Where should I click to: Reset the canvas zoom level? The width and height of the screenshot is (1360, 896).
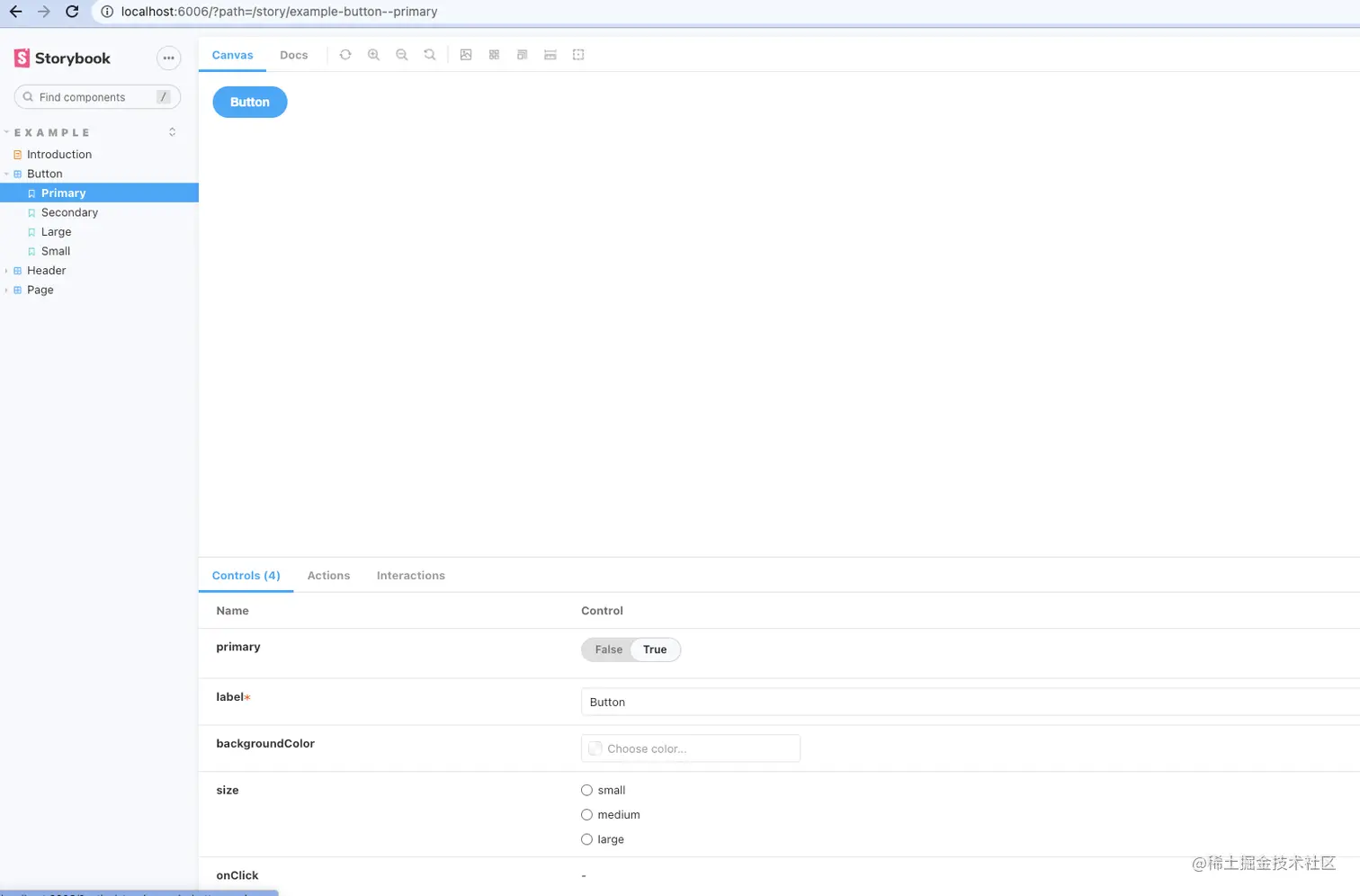pos(430,54)
